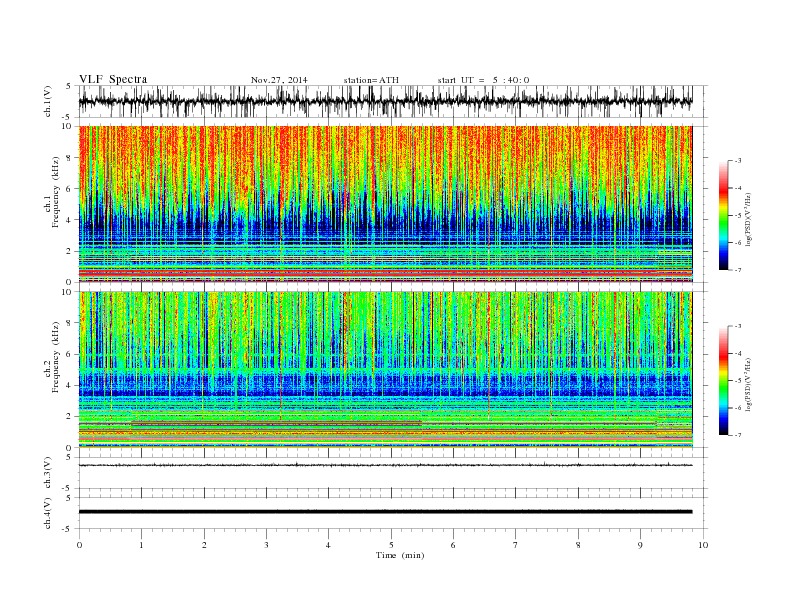Click time axis tick label "6"
Viewport: 792px width, 612px height.
tap(454, 545)
